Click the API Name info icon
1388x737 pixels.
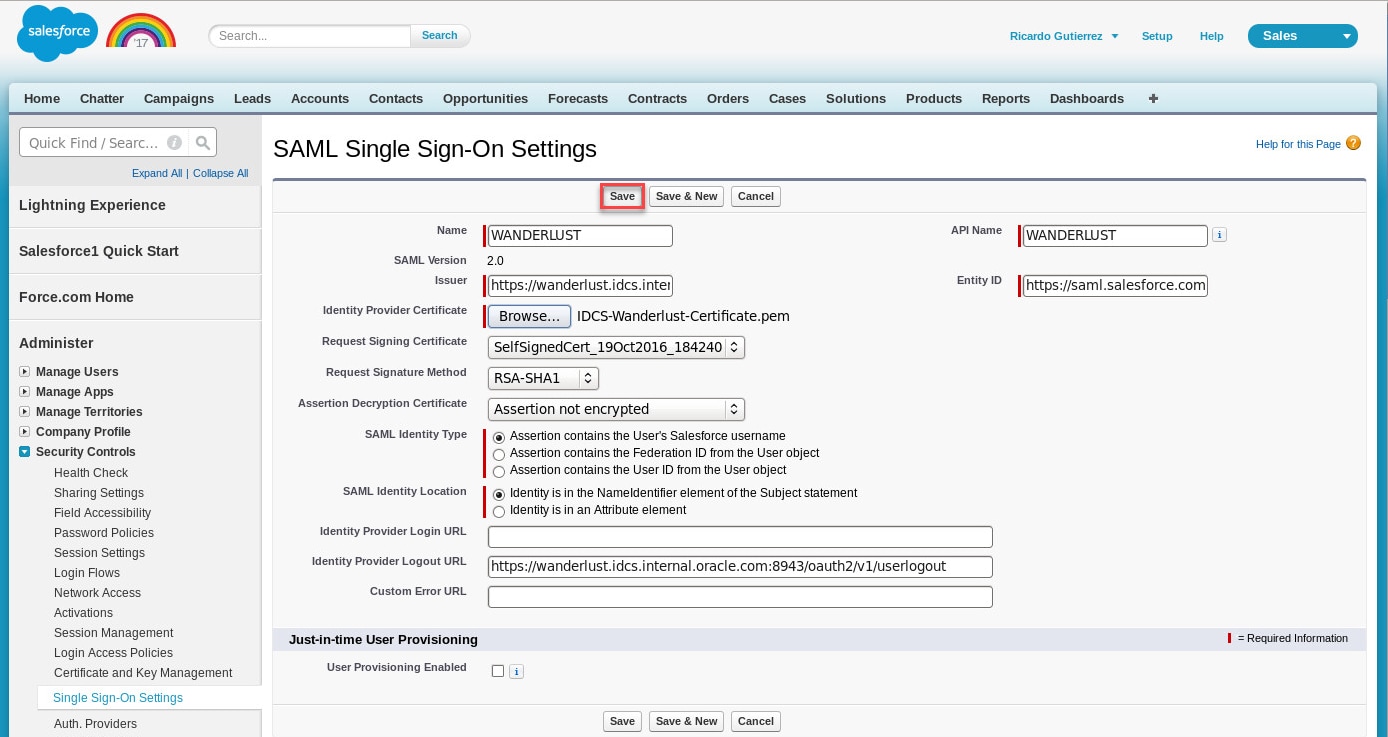1219,235
